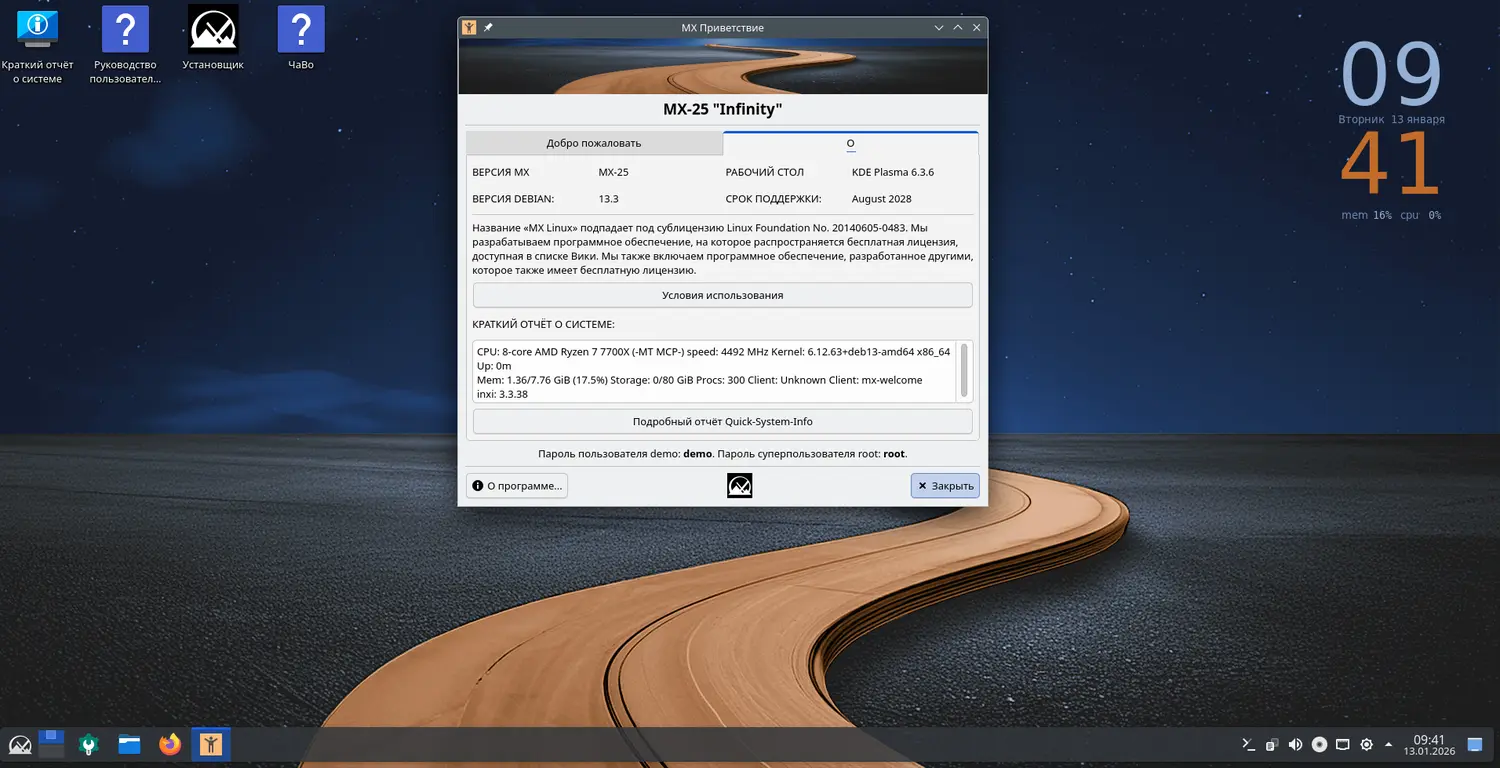Viewport: 1500px width, 768px height.
Task: Open the Dolphin file manager
Action: pos(129,744)
